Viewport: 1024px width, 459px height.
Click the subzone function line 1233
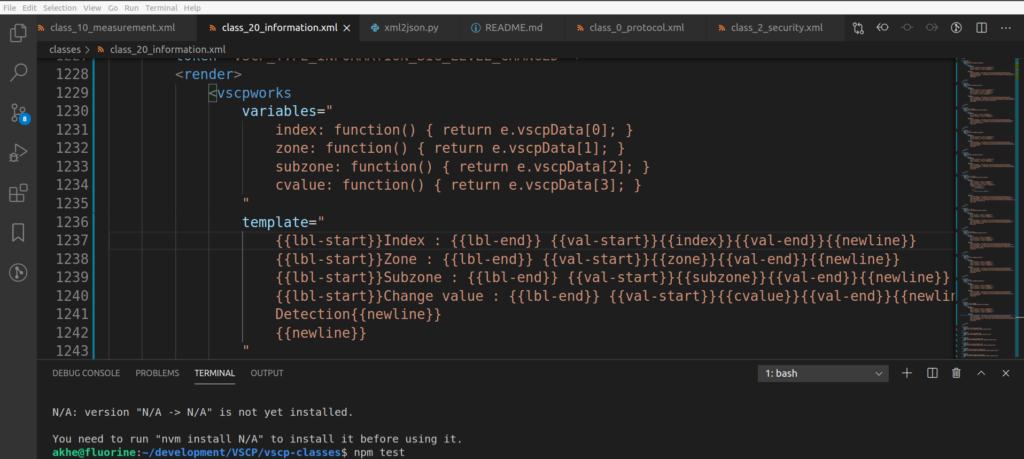click(462, 166)
